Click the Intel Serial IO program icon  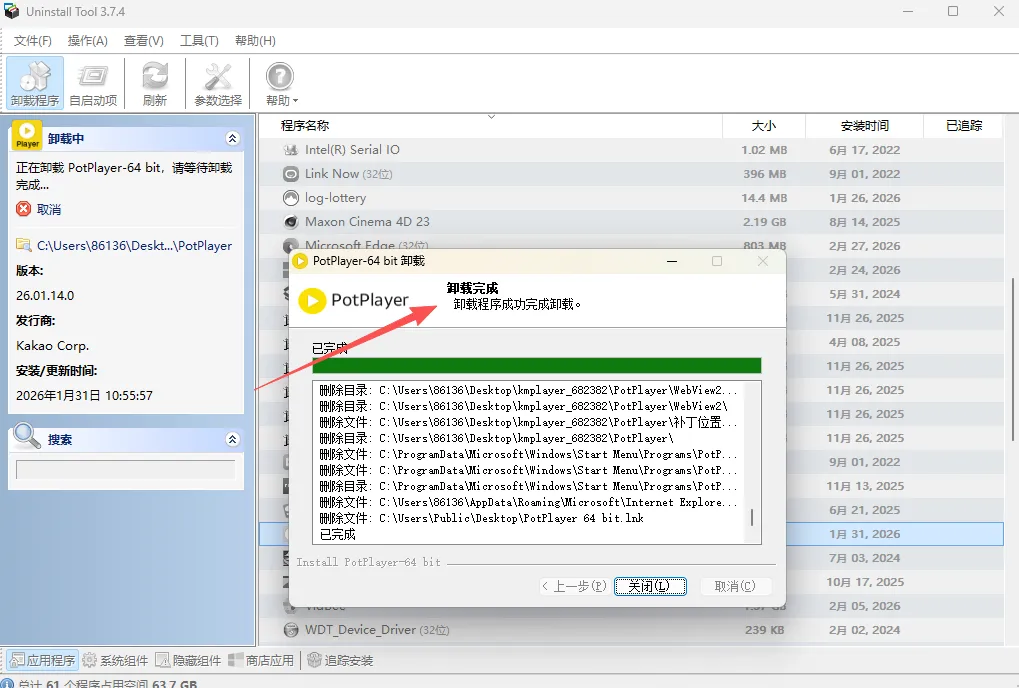[290, 150]
